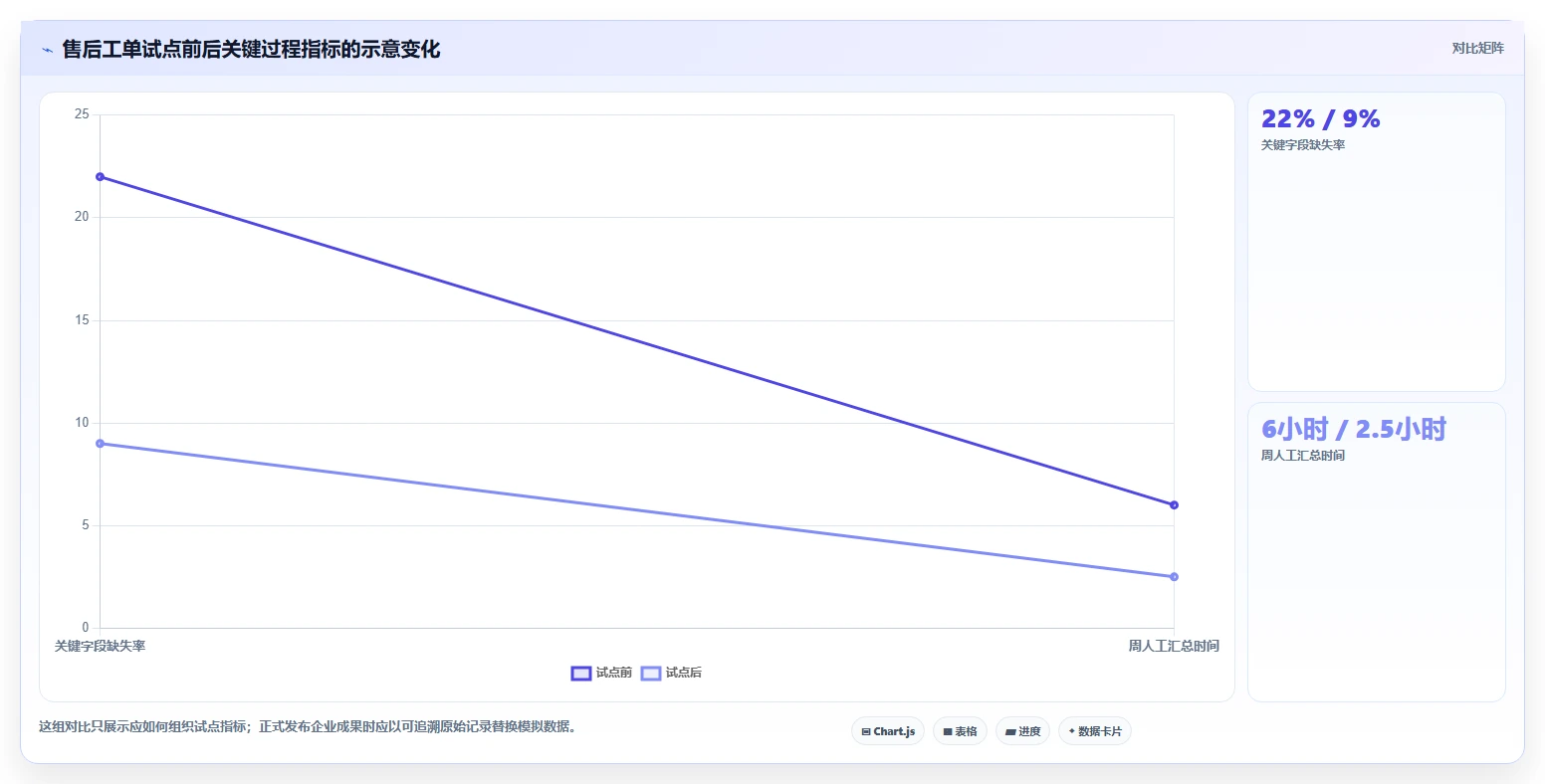1545x784 pixels.
Task: Click the 试点后 data point at 2.5
Action: (x=1174, y=577)
